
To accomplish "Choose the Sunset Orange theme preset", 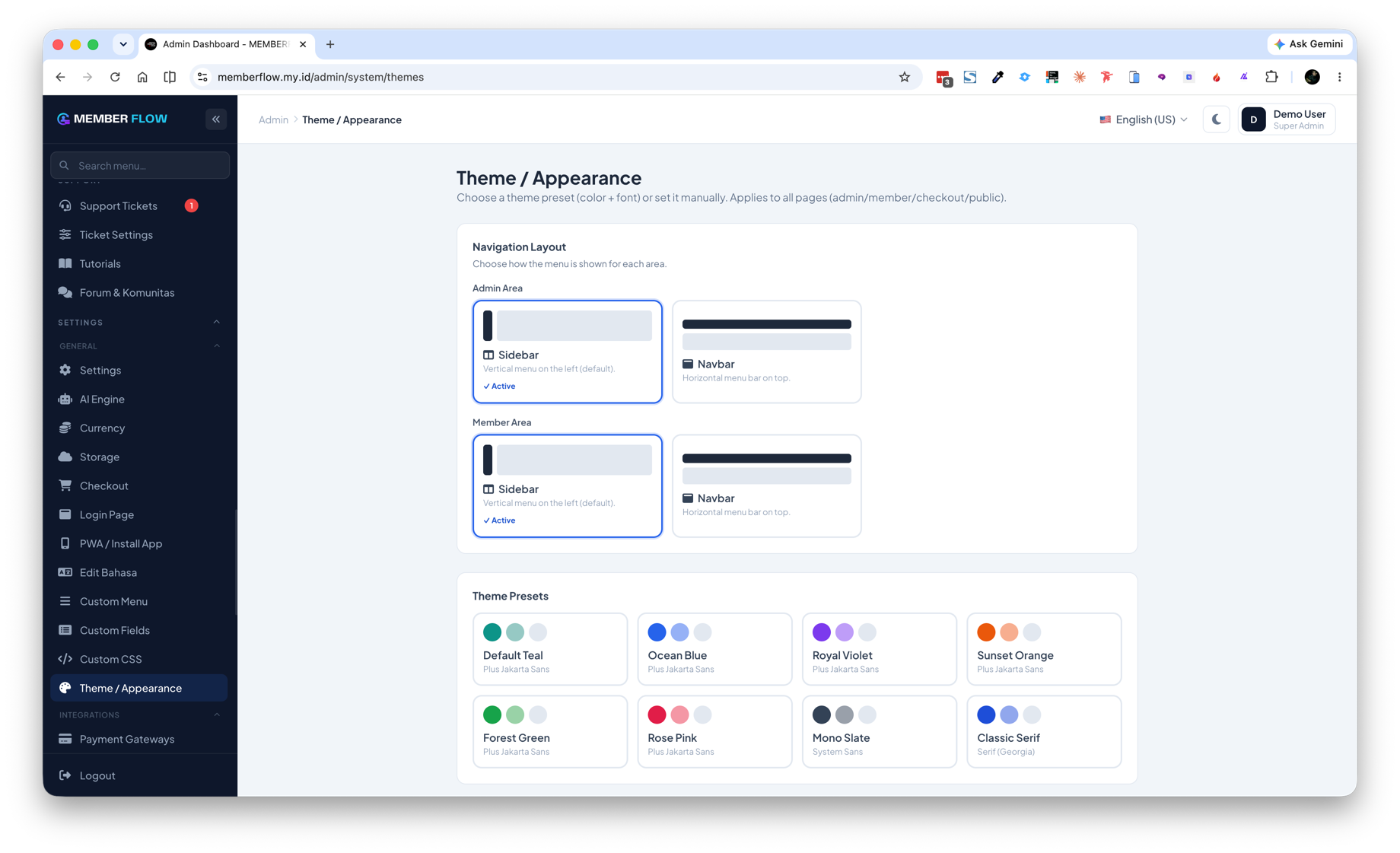I will (x=1044, y=649).
